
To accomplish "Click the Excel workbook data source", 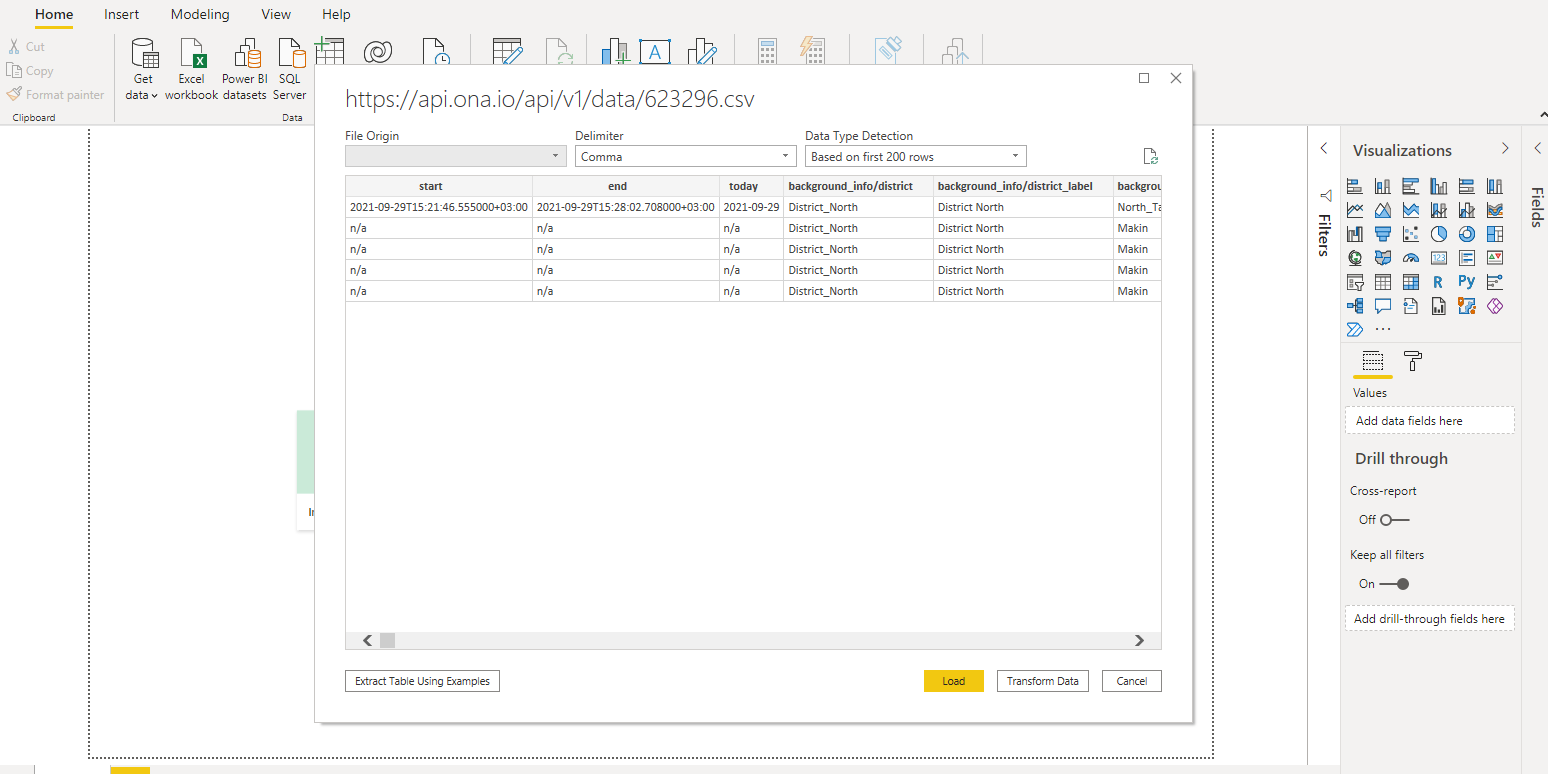I will (191, 70).
